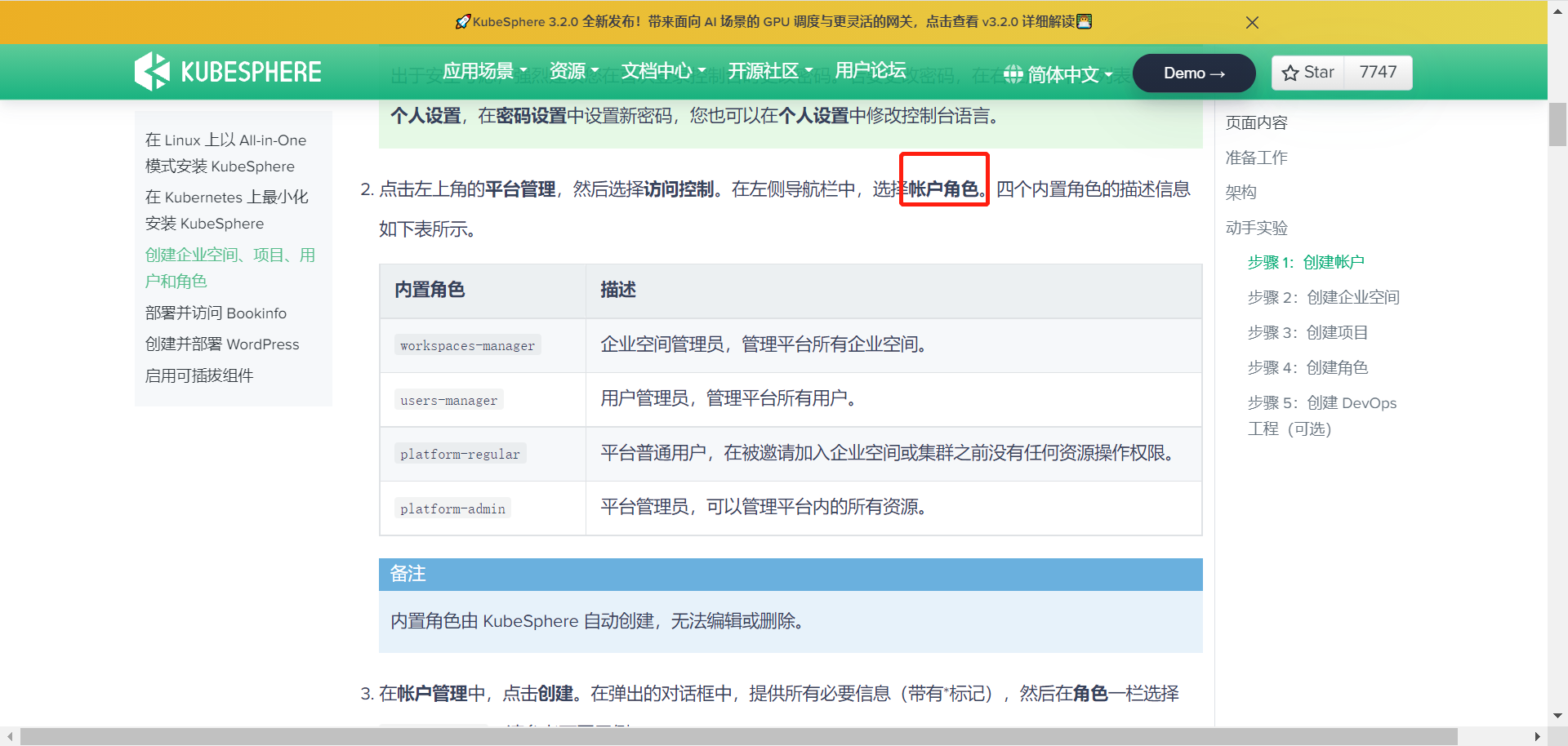Close the KubeSphere 3.2.0 announcement banner
Viewport: 1568px width, 746px height.
(1252, 23)
